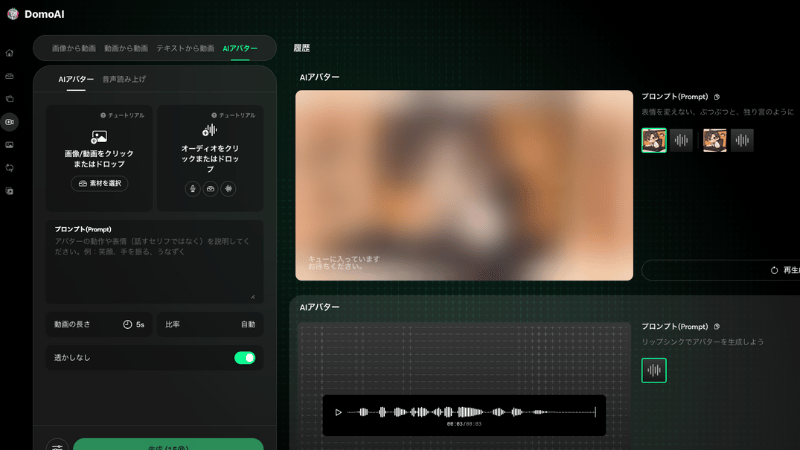
Task: Click the 素材を選択 button
Action: coord(99,183)
